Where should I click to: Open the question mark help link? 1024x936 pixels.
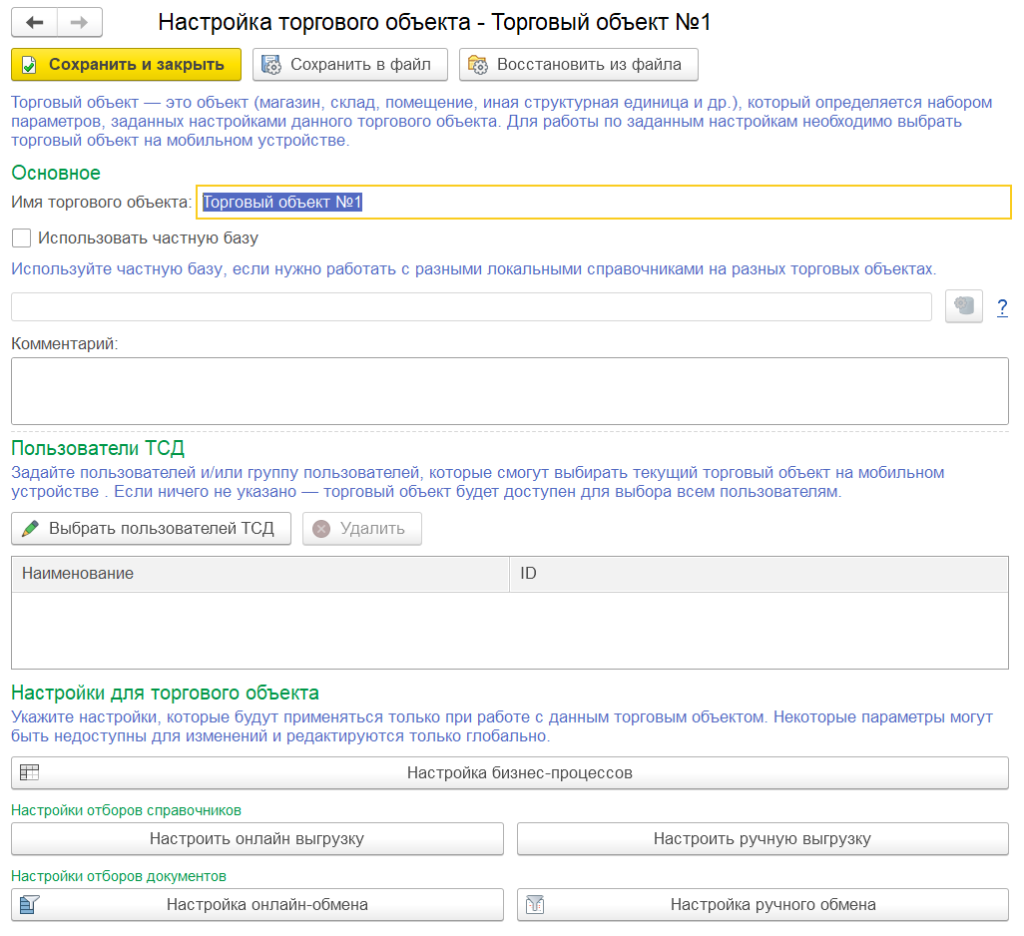(x=1002, y=308)
